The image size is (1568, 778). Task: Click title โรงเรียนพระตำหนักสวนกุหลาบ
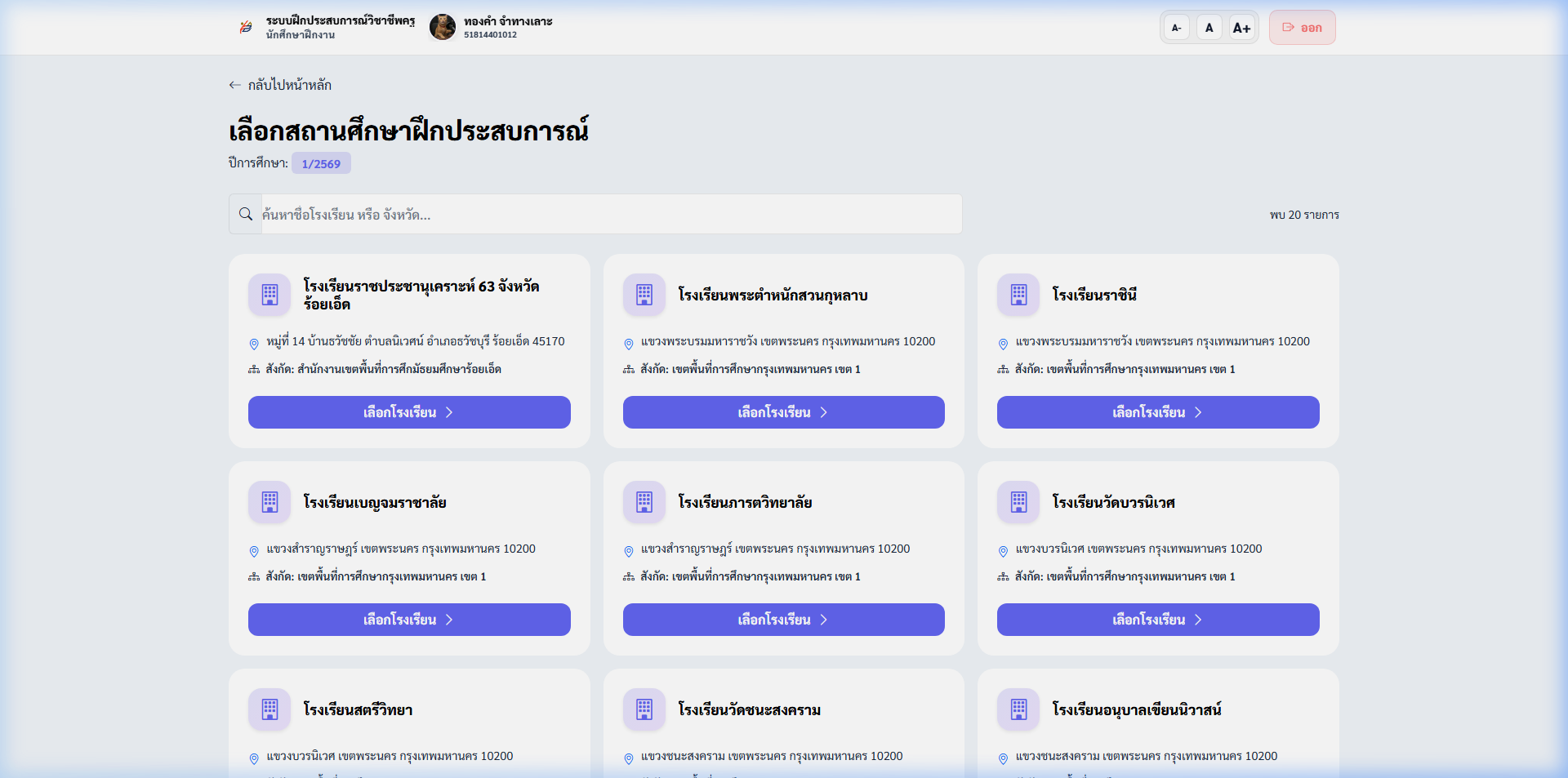[x=773, y=295]
